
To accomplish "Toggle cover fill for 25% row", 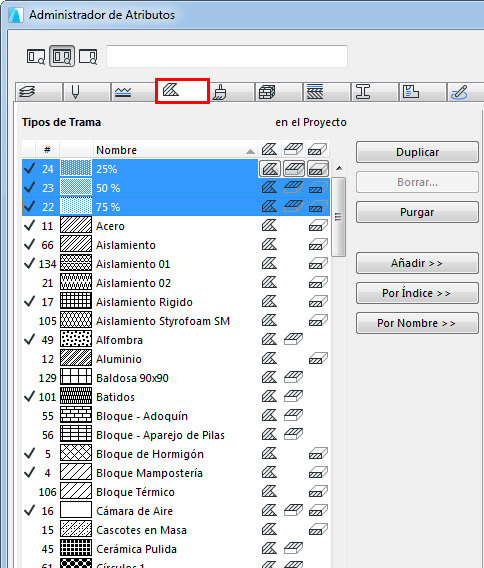I will click(294, 169).
